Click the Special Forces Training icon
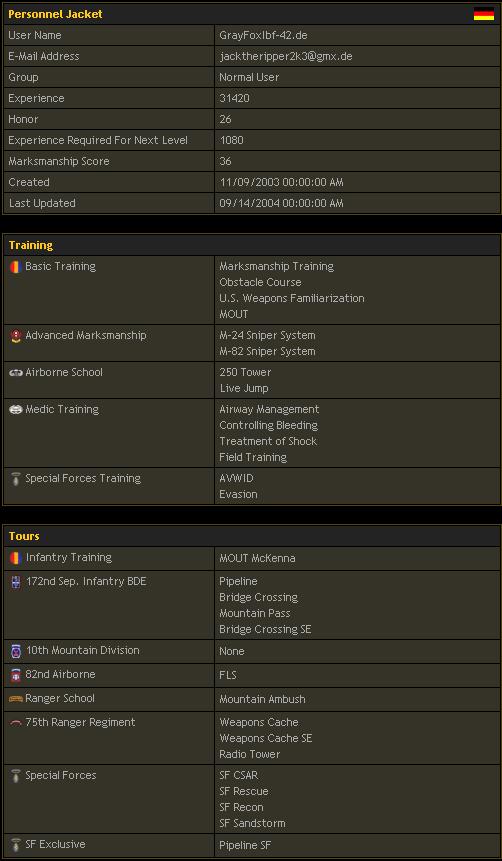The width and height of the screenshot is (502, 861). (15, 479)
